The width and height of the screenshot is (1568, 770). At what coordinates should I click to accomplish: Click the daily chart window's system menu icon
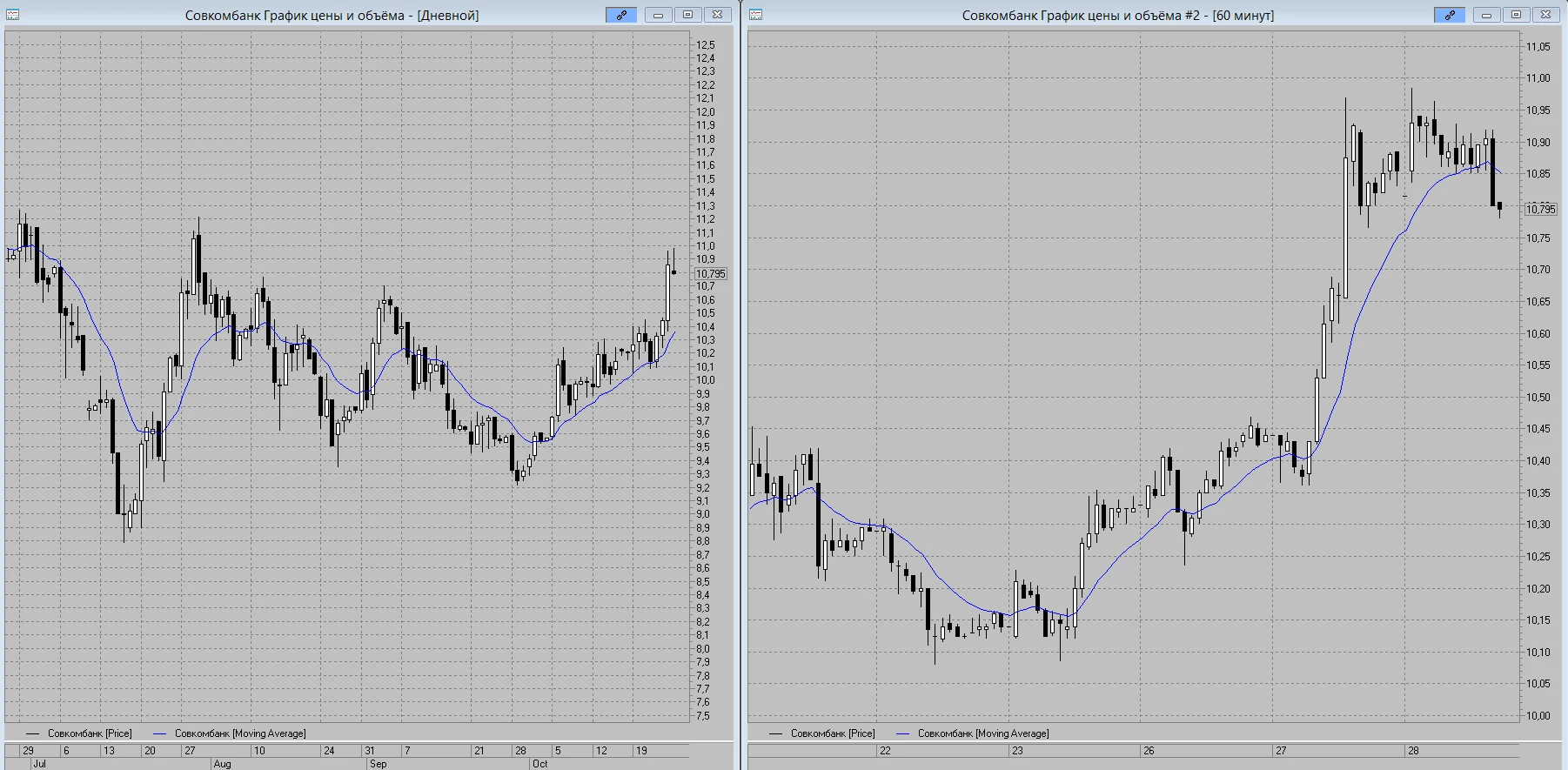click(x=12, y=15)
